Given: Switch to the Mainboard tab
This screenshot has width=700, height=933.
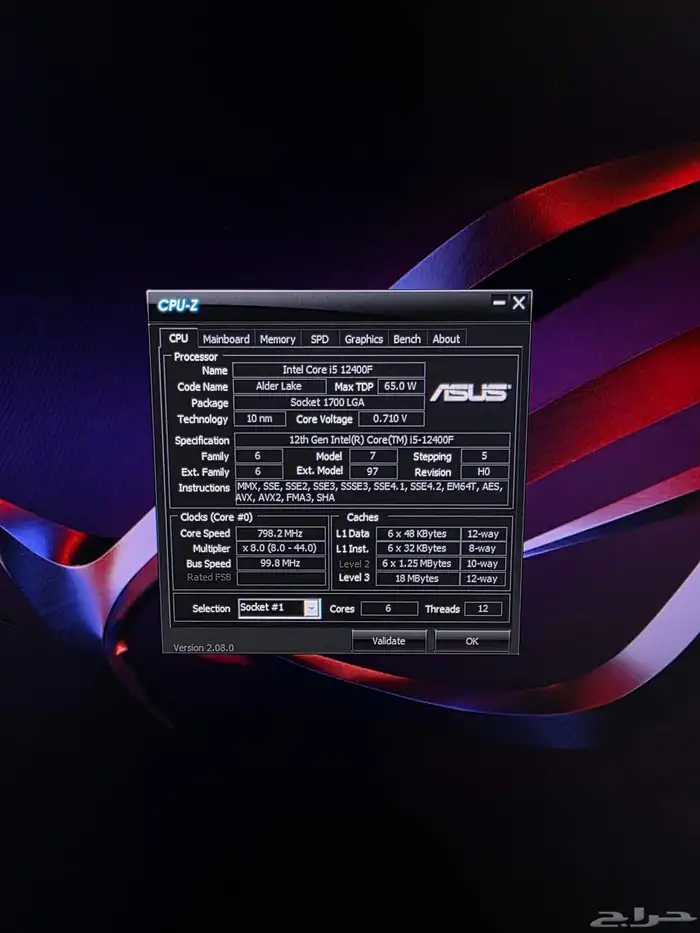Looking at the screenshot, I should [x=226, y=339].
